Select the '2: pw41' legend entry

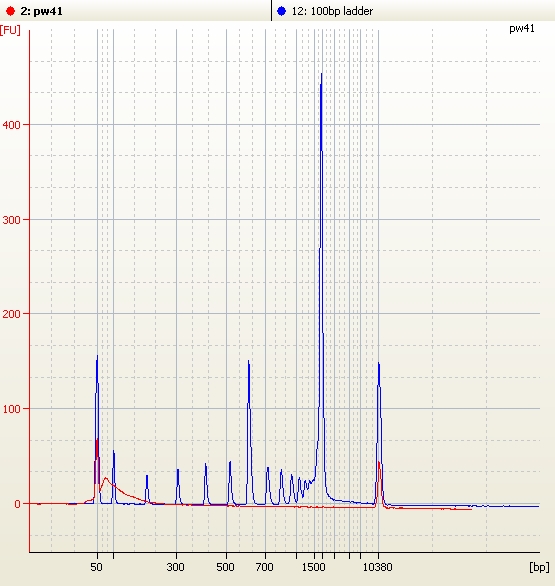41,11
